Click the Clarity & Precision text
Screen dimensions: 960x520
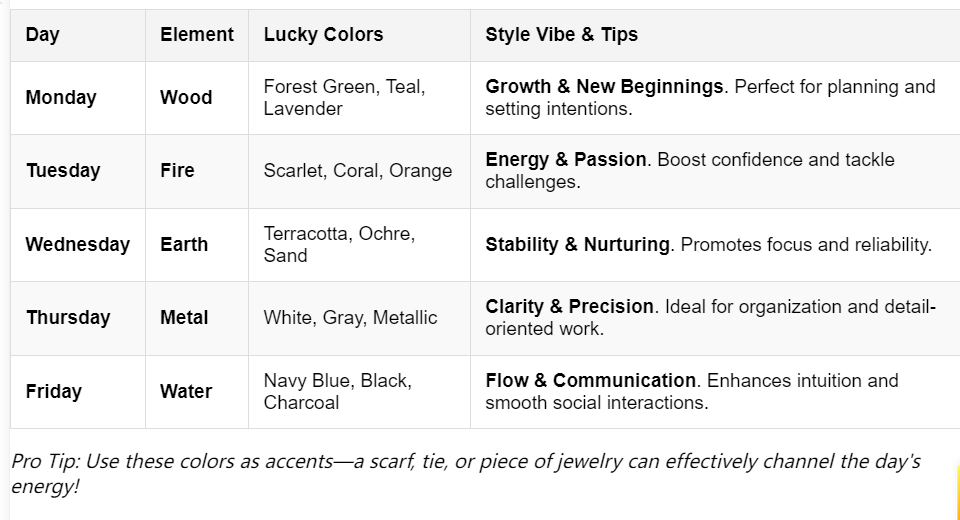[569, 306]
